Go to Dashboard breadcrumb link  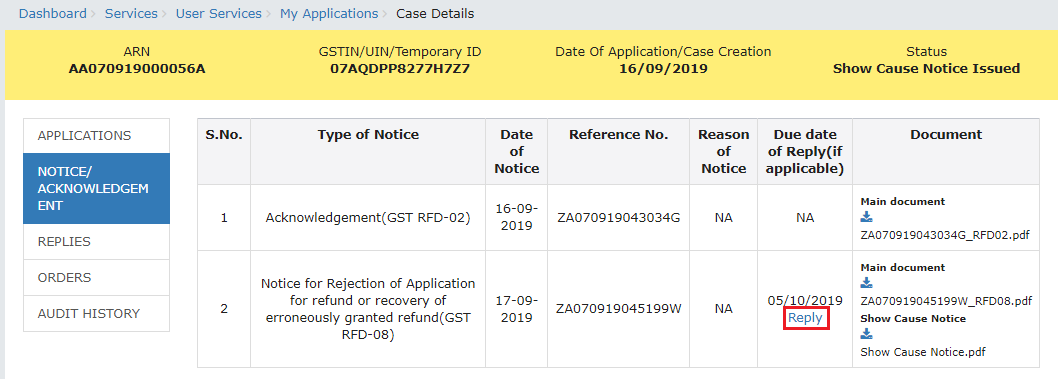(53, 13)
